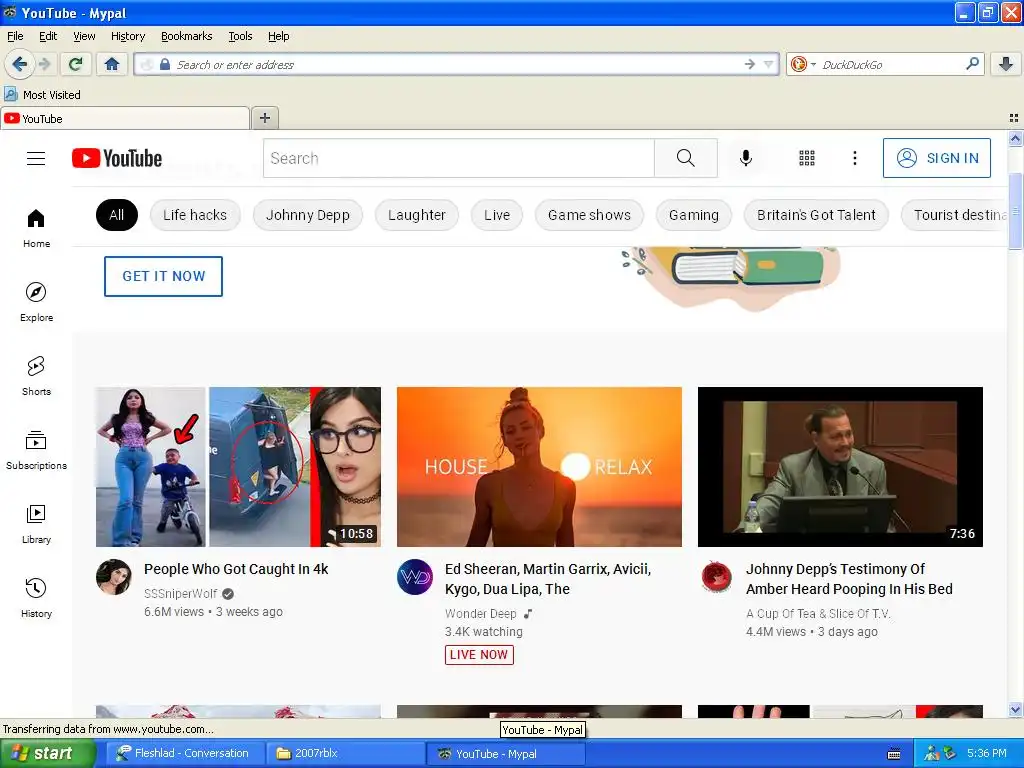Open YouTube settings three-dot menu
This screenshot has width=1024, height=768.
click(x=855, y=158)
